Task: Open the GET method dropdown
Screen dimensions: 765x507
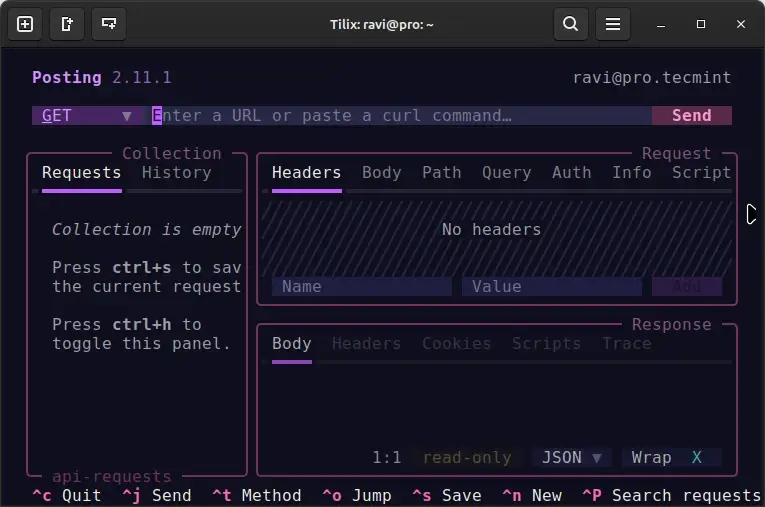Action: pyautogui.click(x=87, y=116)
